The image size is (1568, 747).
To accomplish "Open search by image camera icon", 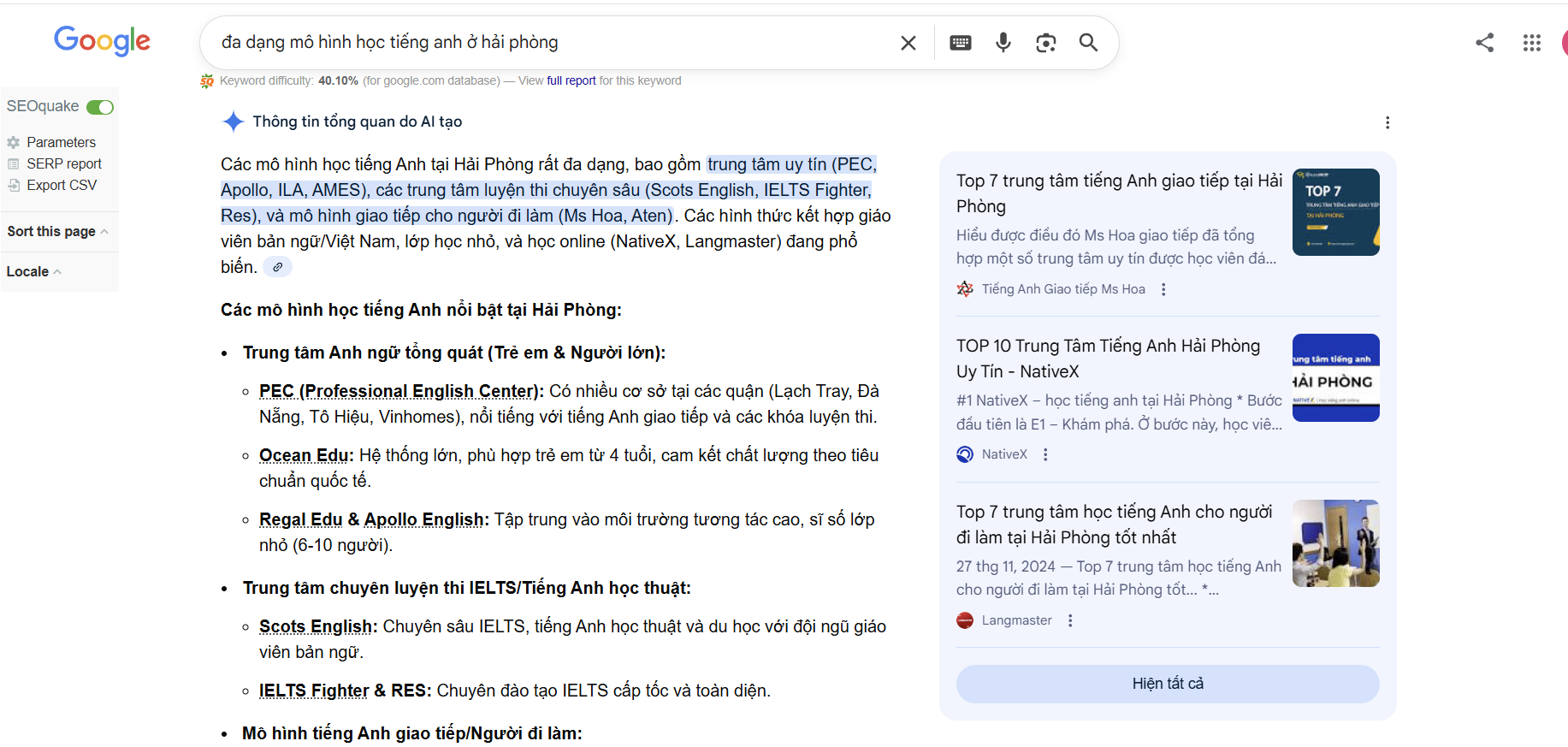I will click(1045, 43).
